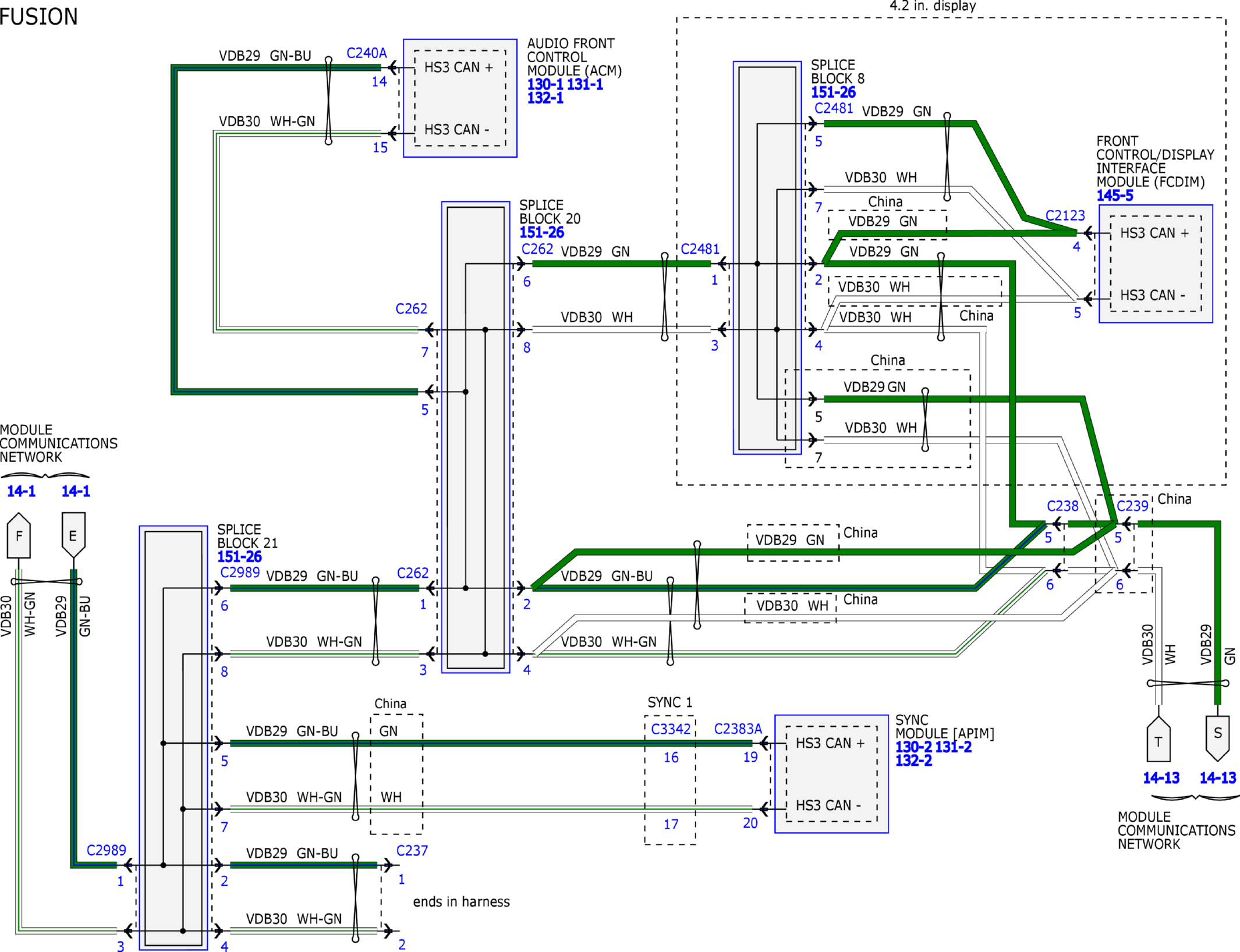Open the 130-2 reference beside SYNC module
This screenshot has height=952, width=1240.
pyautogui.click(x=913, y=747)
